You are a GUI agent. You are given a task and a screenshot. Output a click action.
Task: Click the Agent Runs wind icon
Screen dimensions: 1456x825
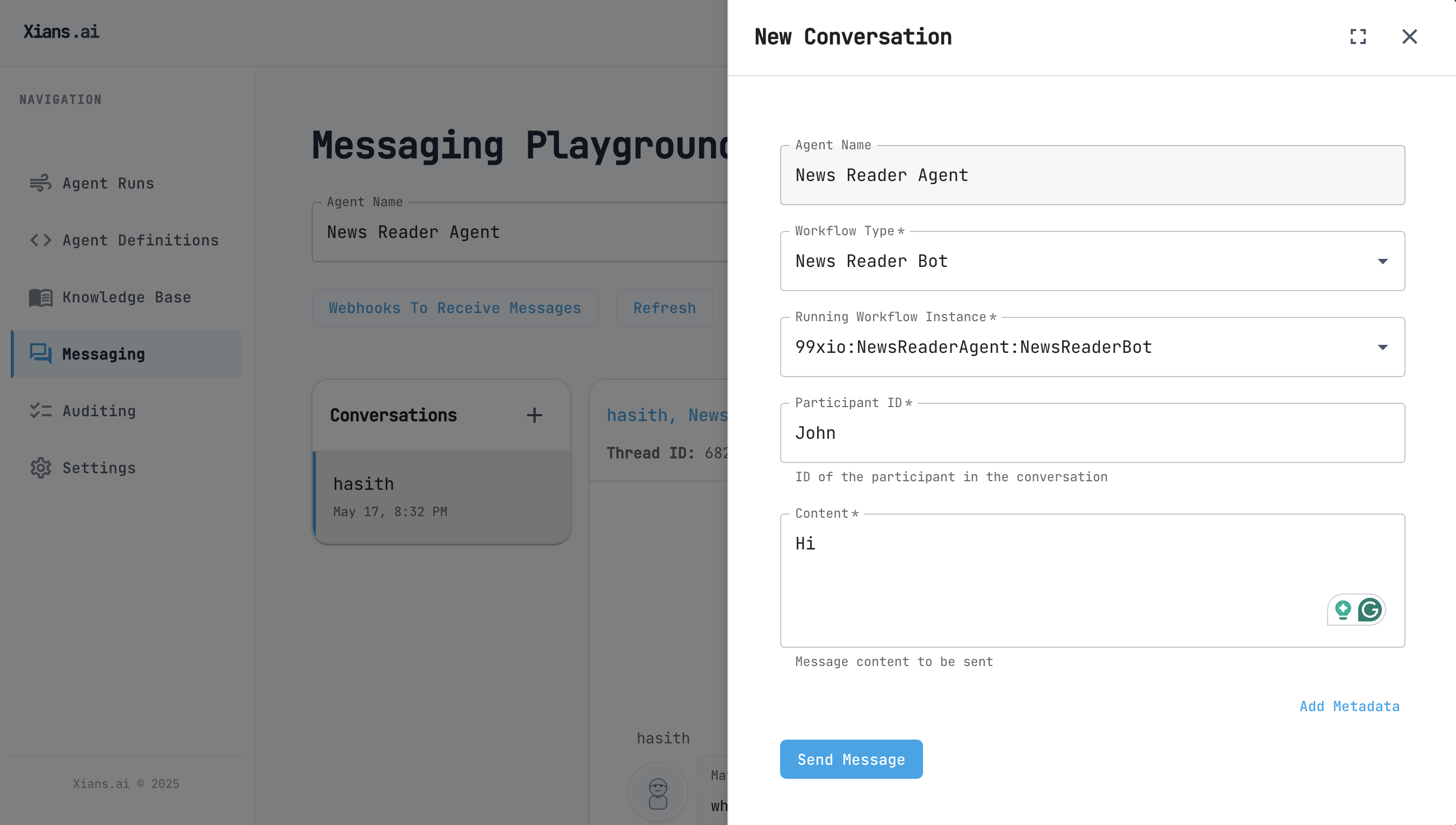(x=40, y=183)
